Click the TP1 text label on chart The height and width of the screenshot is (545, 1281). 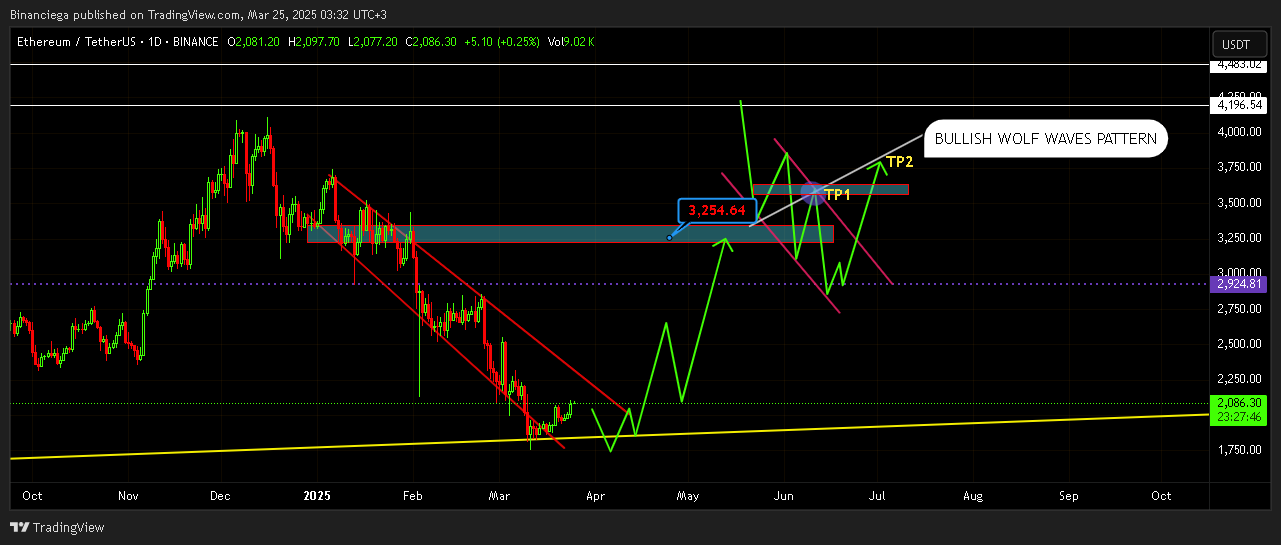837,194
